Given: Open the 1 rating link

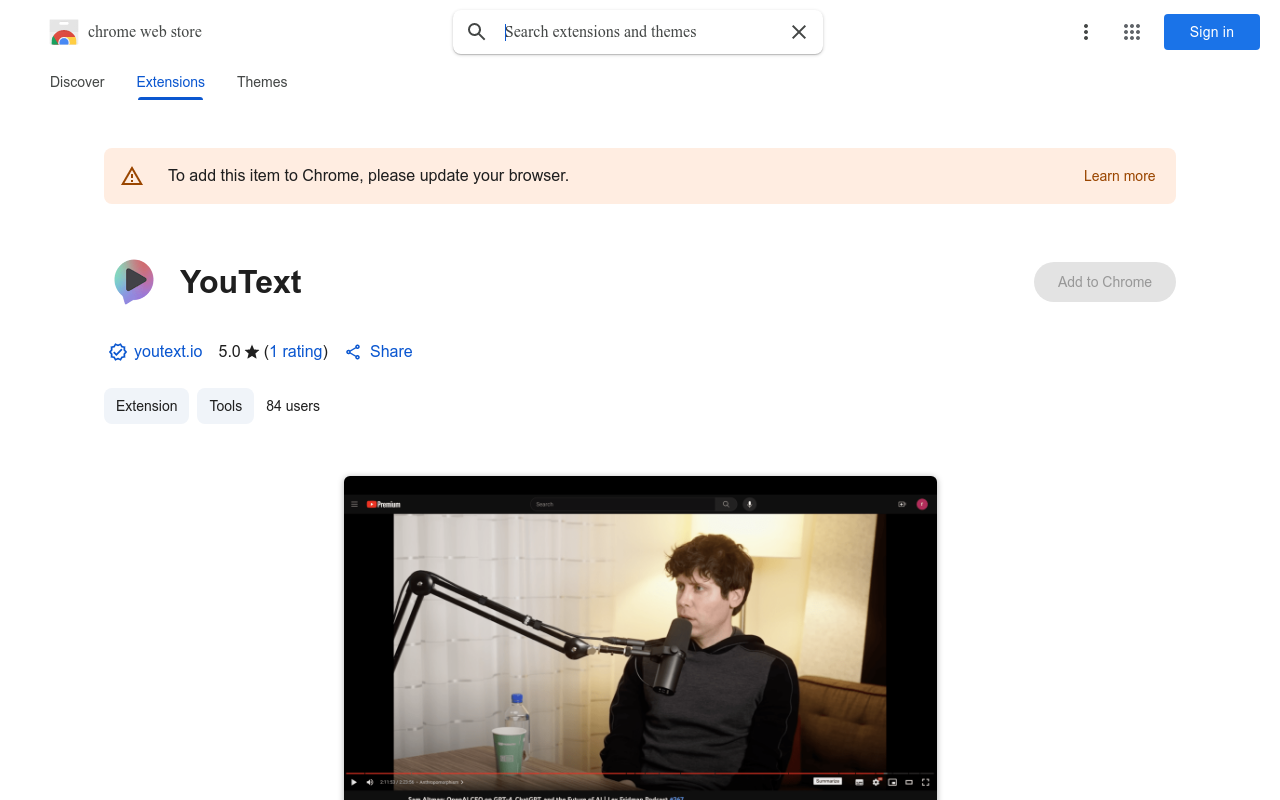Looking at the screenshot, I should pos(296,352).
